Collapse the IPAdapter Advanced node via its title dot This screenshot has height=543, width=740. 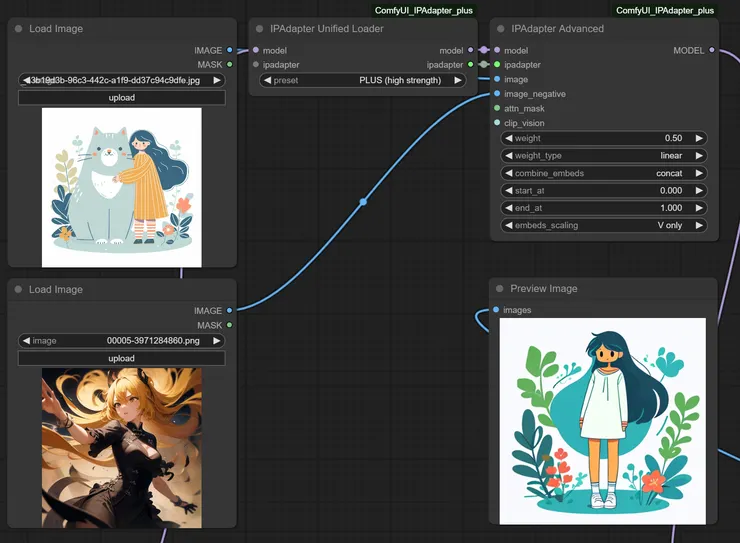pyautogui.click(x=500, y=29)
